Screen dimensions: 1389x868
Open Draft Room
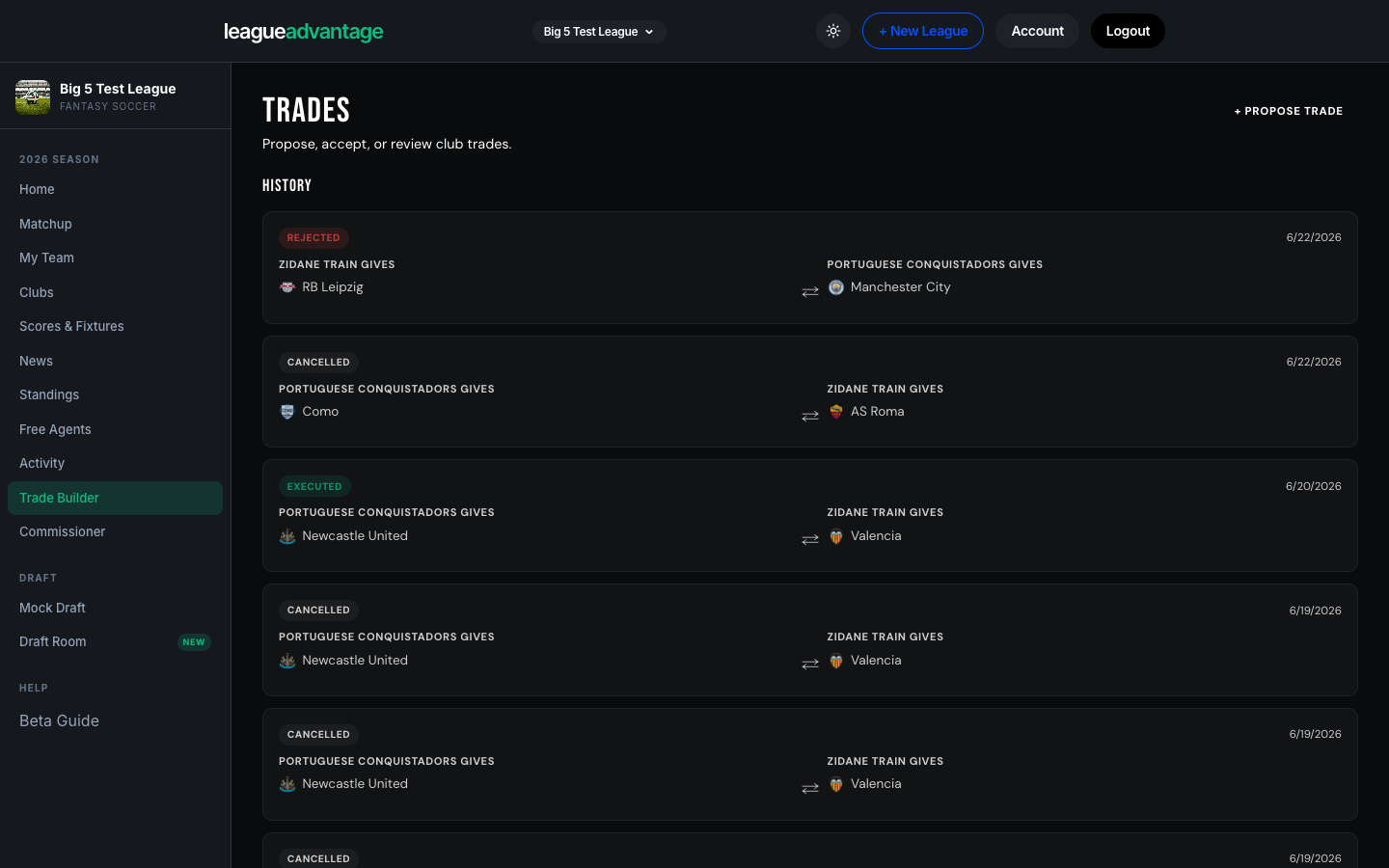(115, 641)
